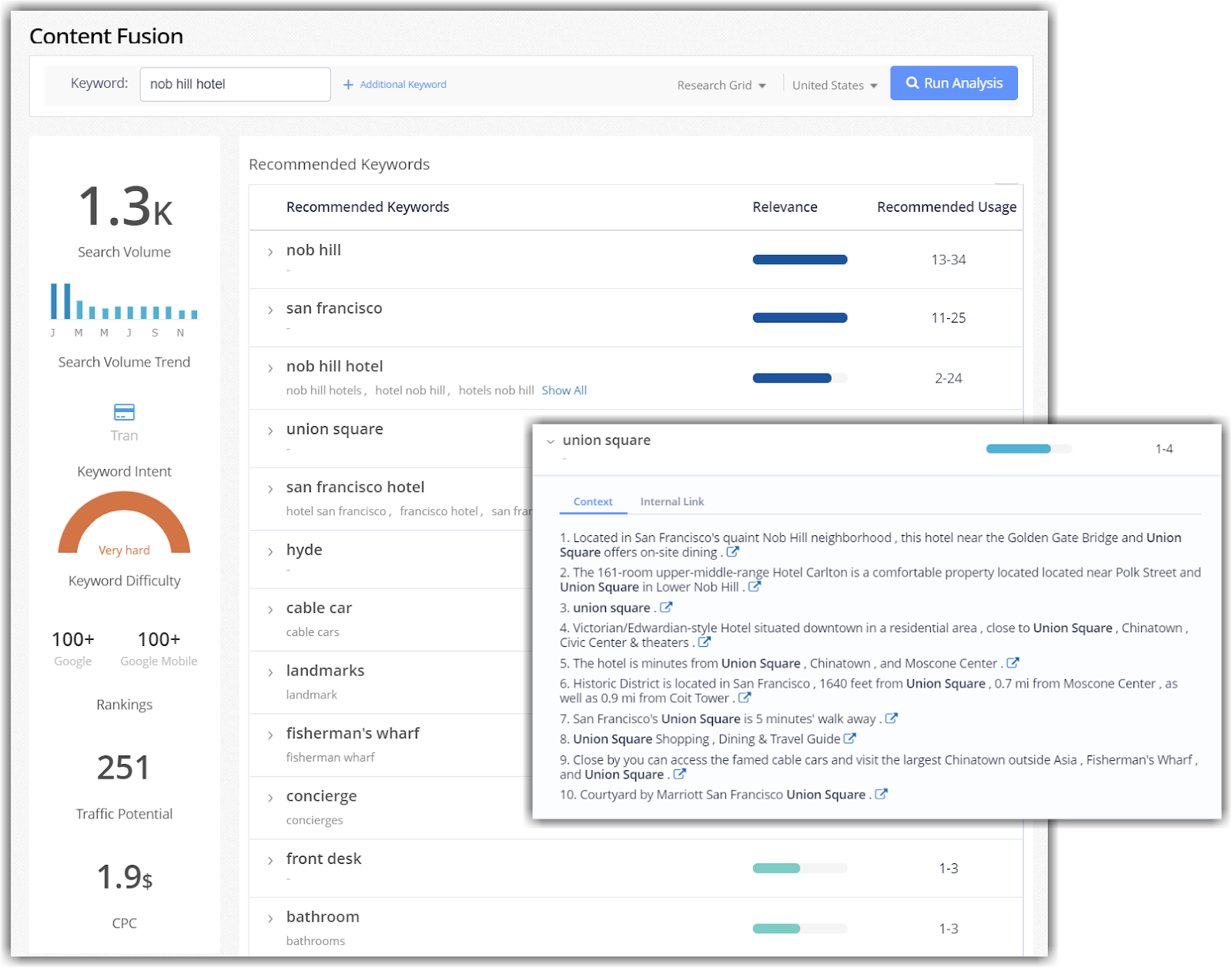Open the United States location dropdown
The height and width of the screenshot is (968, 1232).
(x=833, y=85)
